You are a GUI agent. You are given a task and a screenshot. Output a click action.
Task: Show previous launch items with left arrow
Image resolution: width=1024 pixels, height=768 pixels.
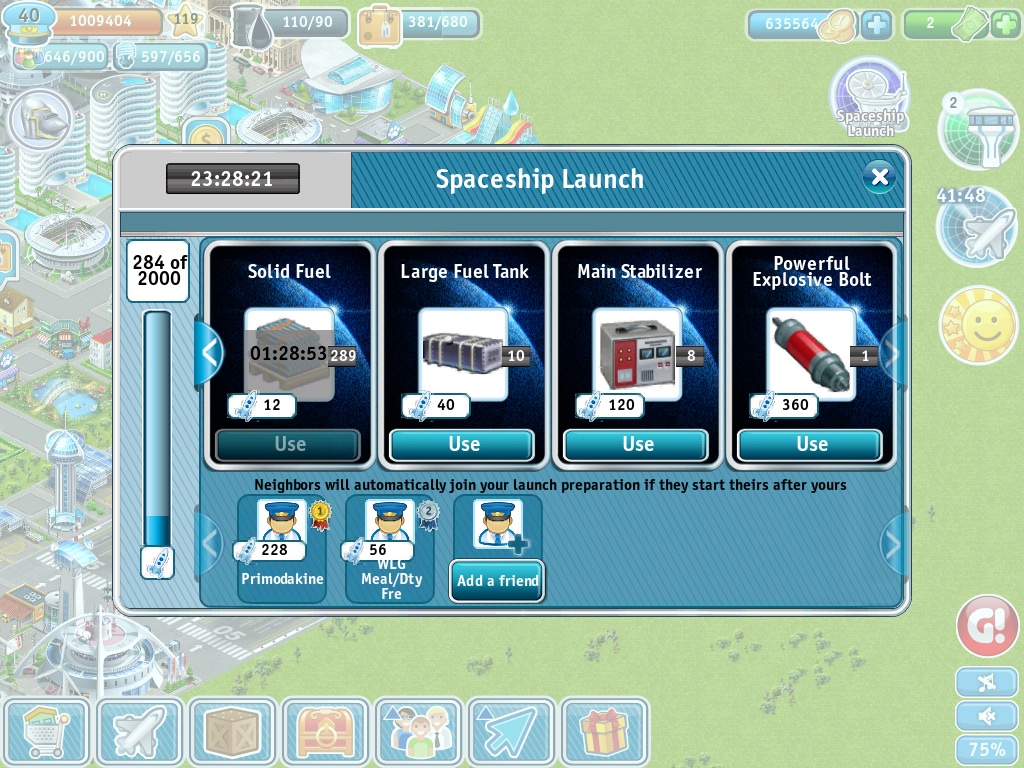(209, 353)
